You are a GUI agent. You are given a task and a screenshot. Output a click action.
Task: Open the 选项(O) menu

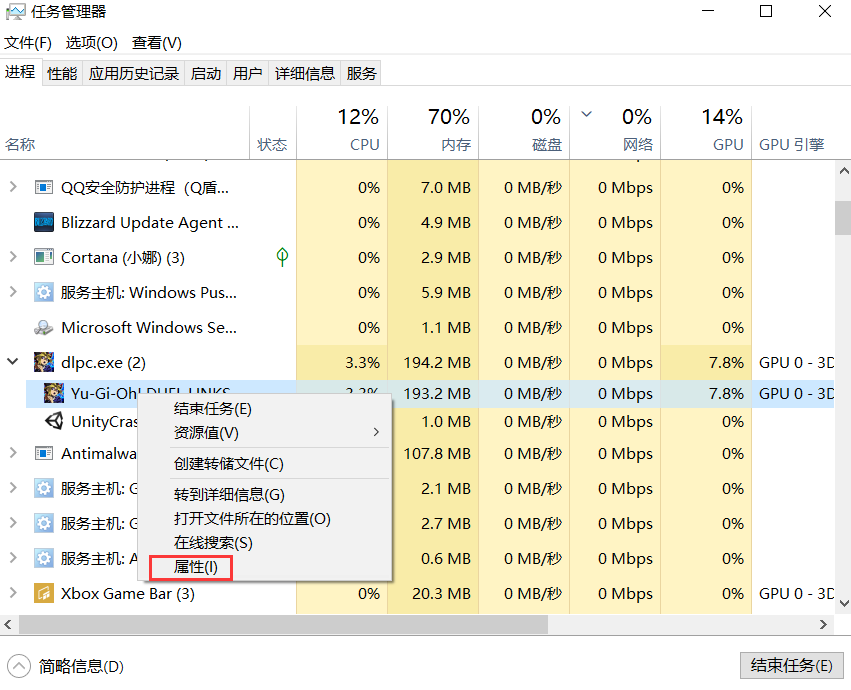point(92,43)
